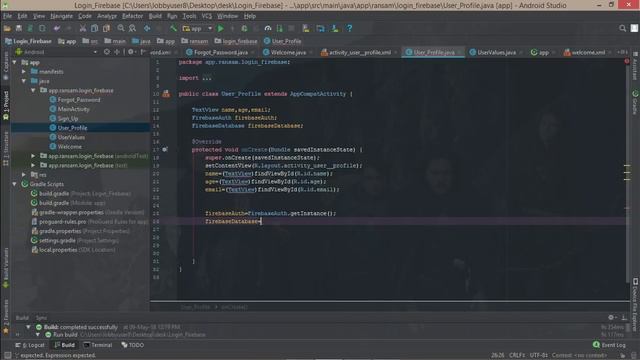Screen dimensions: 640x360
Task: Switch to the Welcome.java editor tab
Action: (x=288, y=53)
